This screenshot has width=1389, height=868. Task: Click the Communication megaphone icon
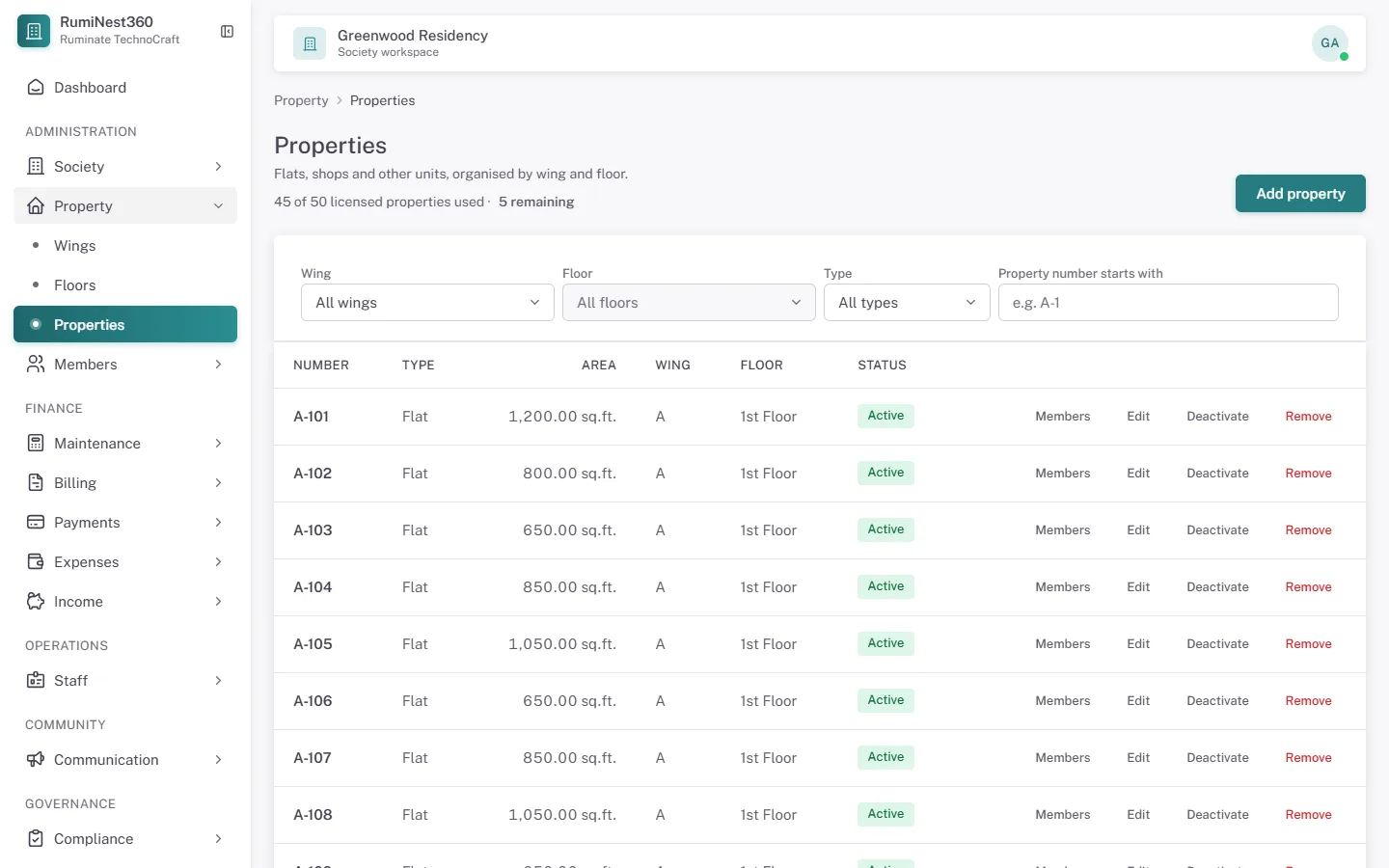[36, 760]
